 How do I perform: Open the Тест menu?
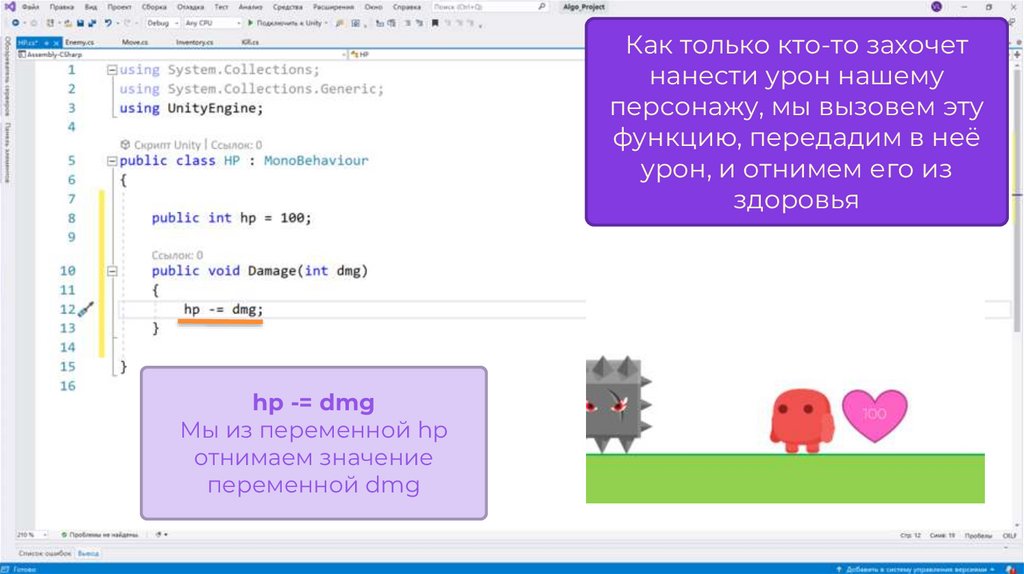(x=221, y=7)
